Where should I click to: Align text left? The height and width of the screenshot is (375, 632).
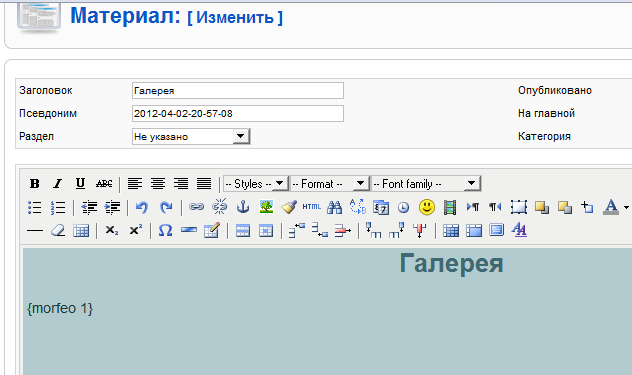pos(135,184)
